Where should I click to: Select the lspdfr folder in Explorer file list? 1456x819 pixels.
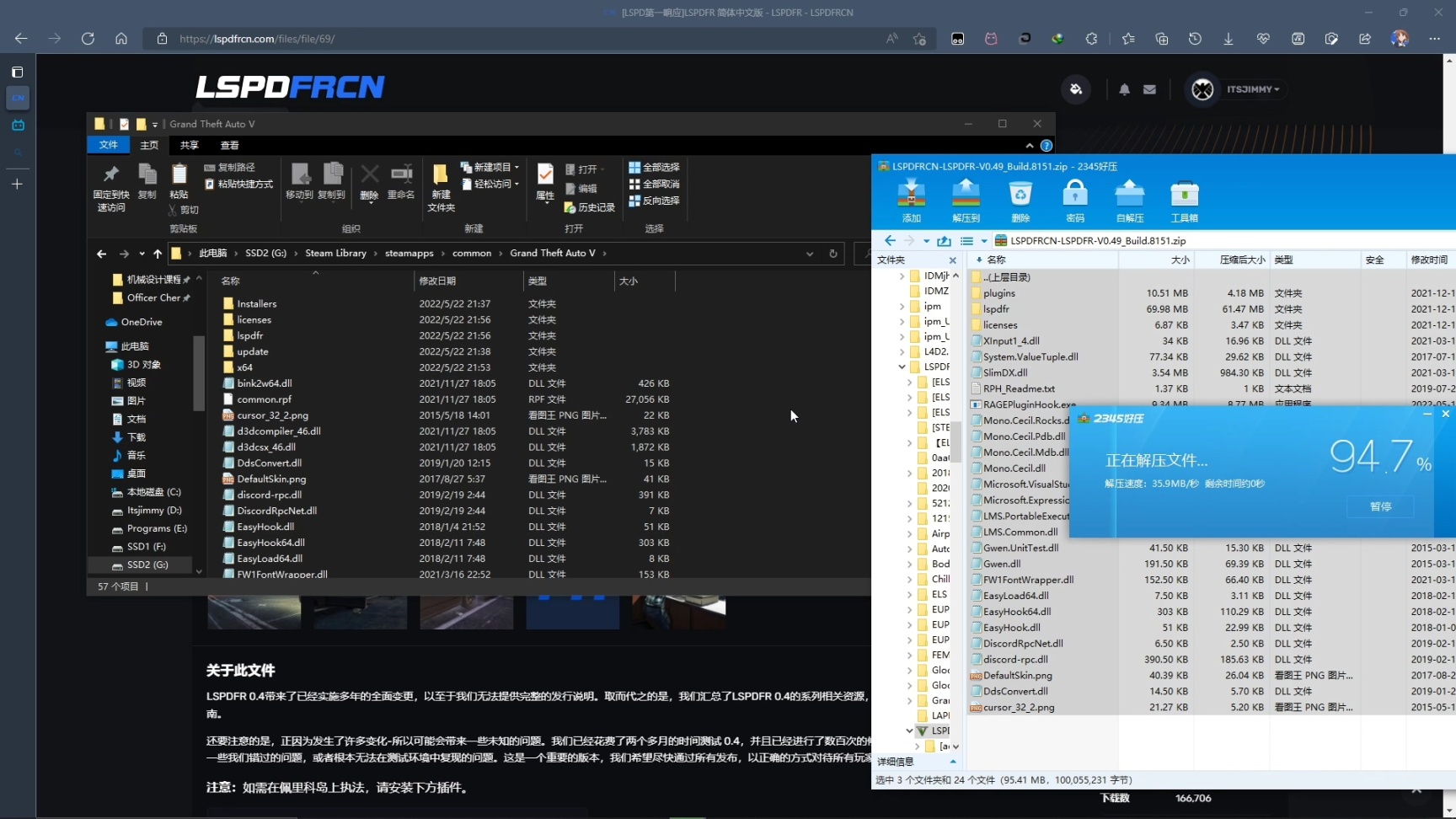pos(250,335)
